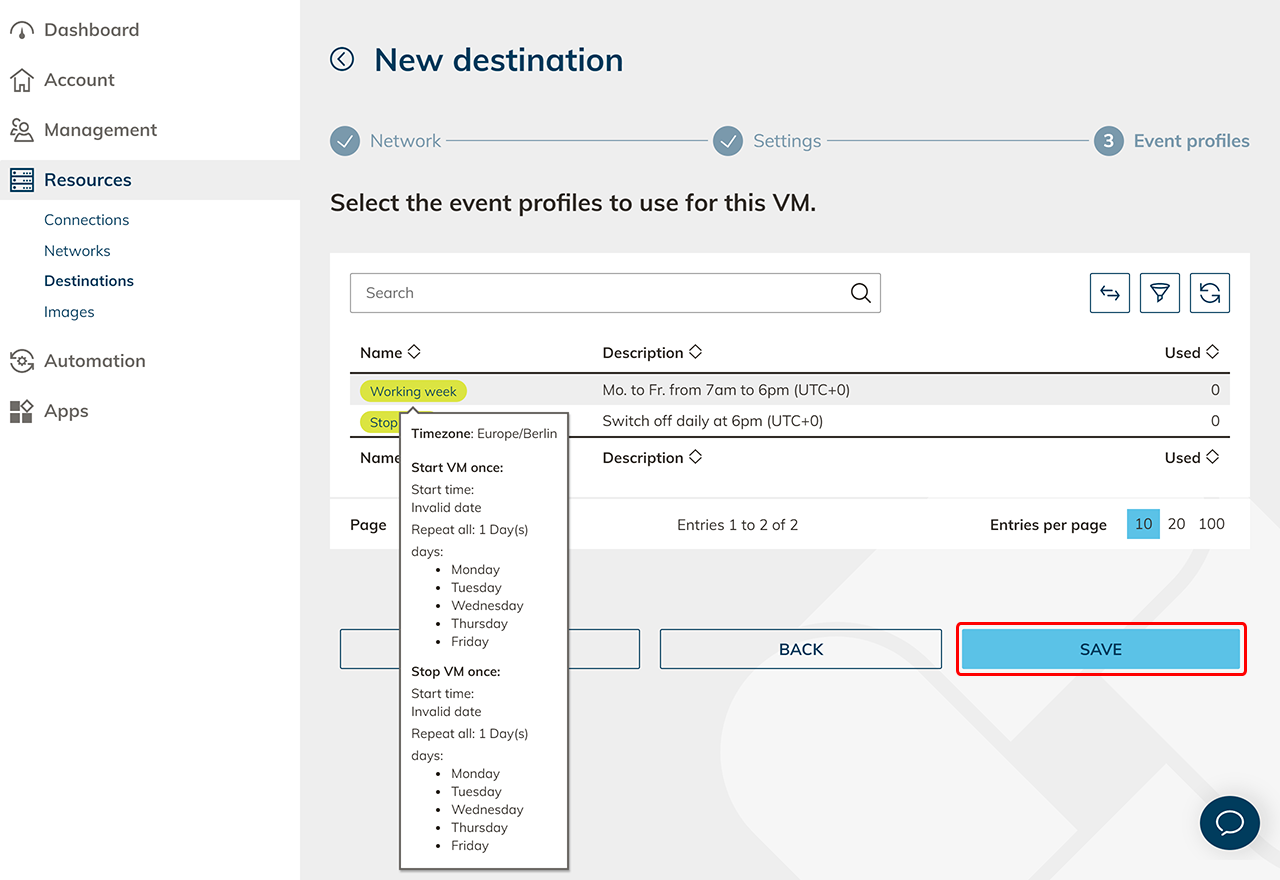1280x880 pixels.
Task: Click the column swap arrows icon
Action: coord(1109,293)
